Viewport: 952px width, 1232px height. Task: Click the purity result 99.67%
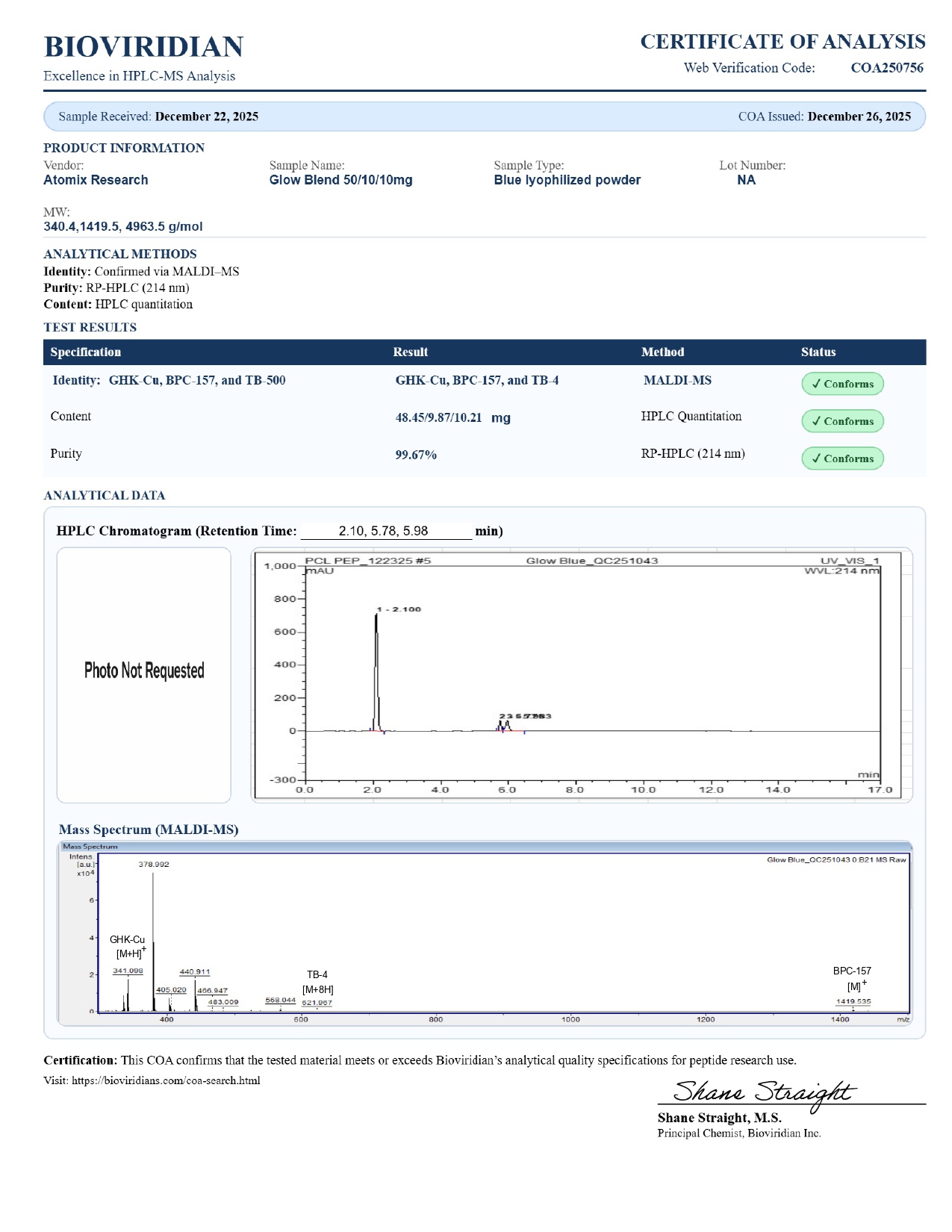416,455
